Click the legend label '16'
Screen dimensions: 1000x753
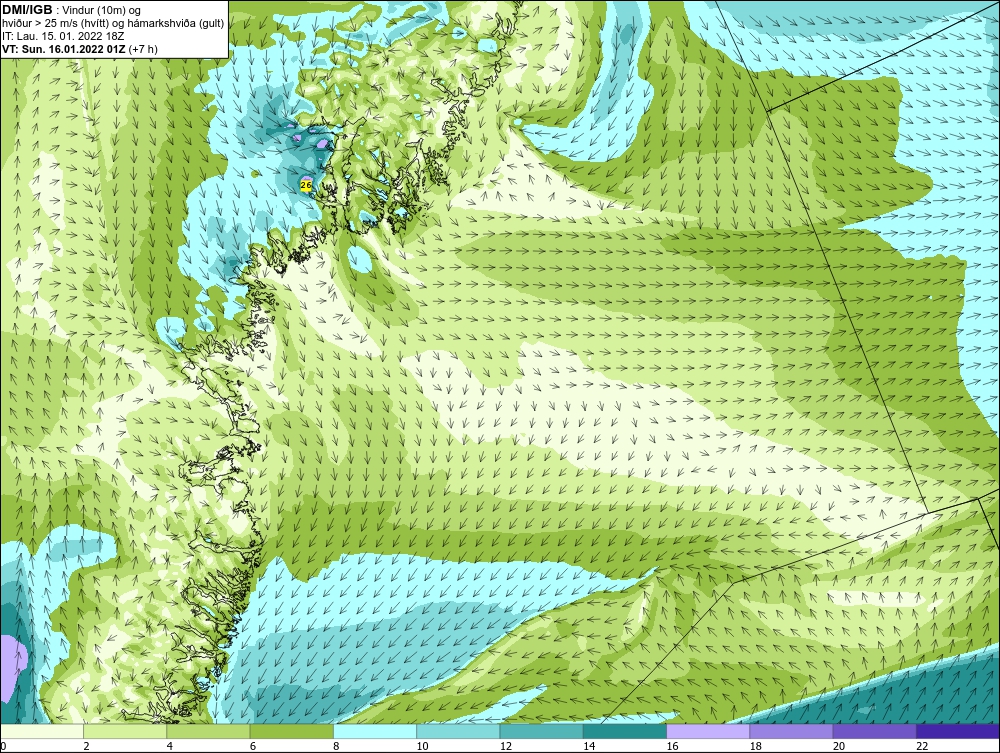point(672,747)
